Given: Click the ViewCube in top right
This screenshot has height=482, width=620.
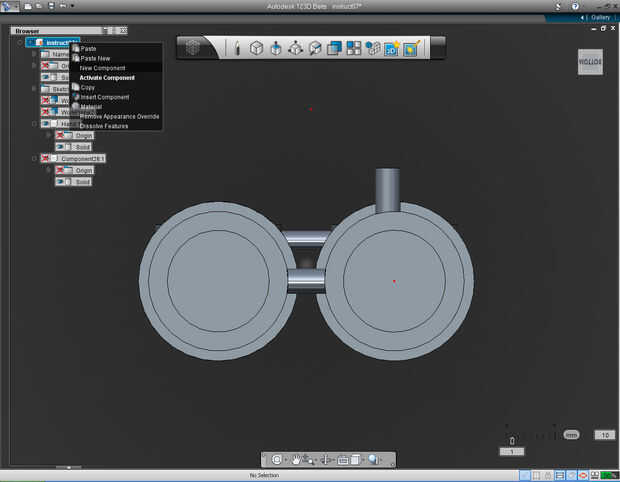Looking at the screenshot, I should [590, 62].
